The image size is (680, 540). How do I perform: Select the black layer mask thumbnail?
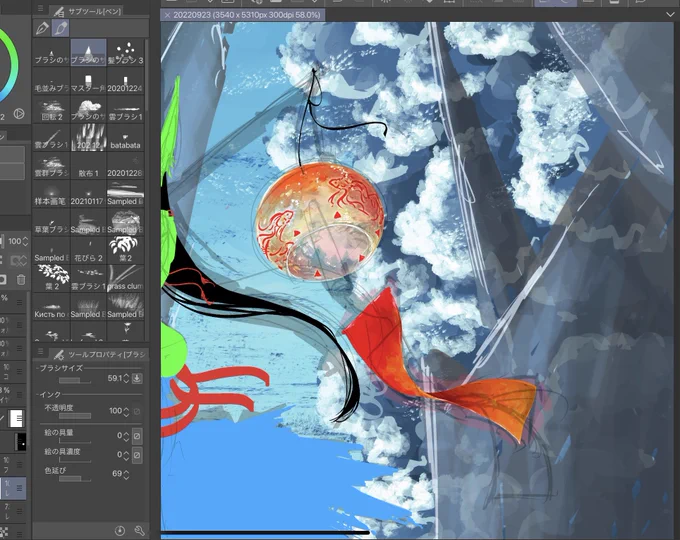tap(20, 442)
